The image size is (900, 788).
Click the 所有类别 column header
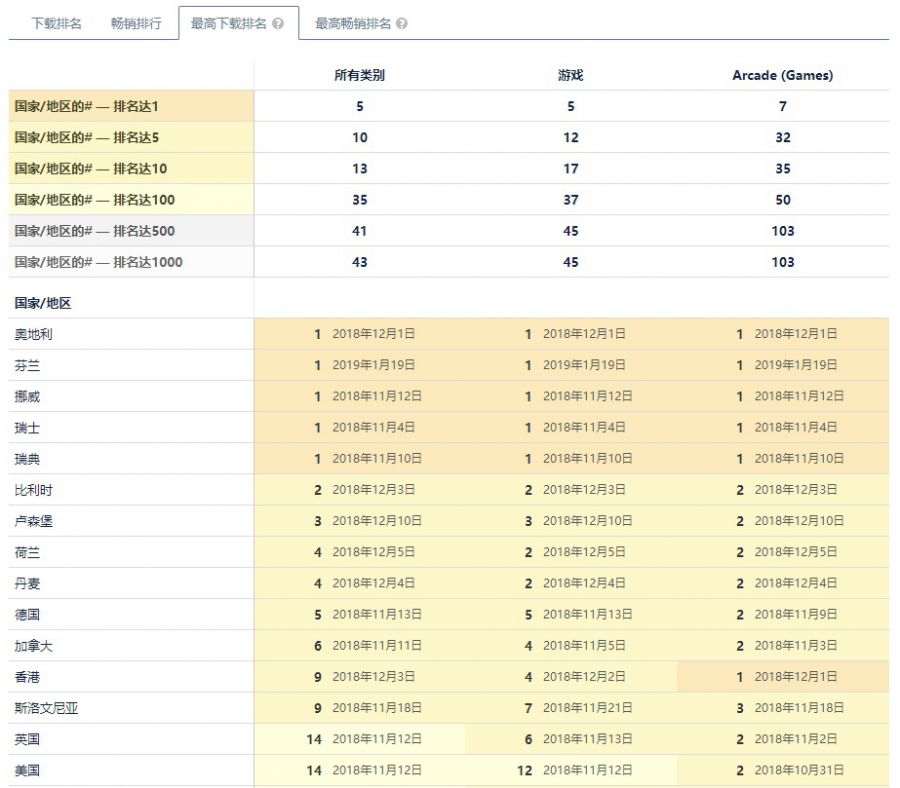click(359, 75)
